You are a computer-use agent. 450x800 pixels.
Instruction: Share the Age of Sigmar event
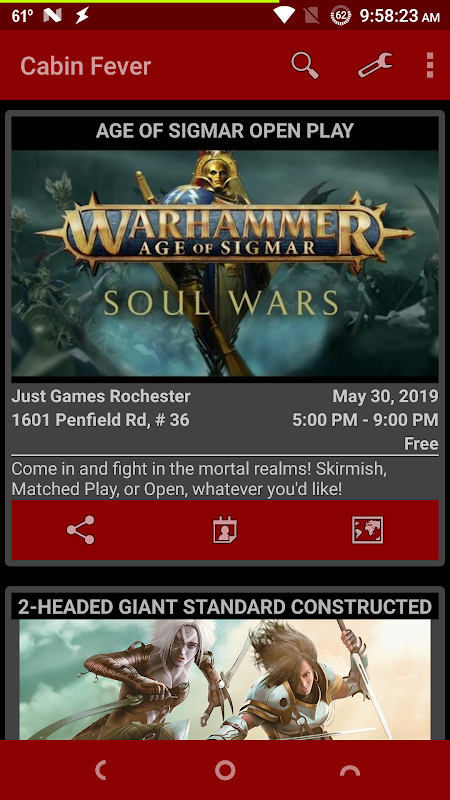[x=81, y=530]
